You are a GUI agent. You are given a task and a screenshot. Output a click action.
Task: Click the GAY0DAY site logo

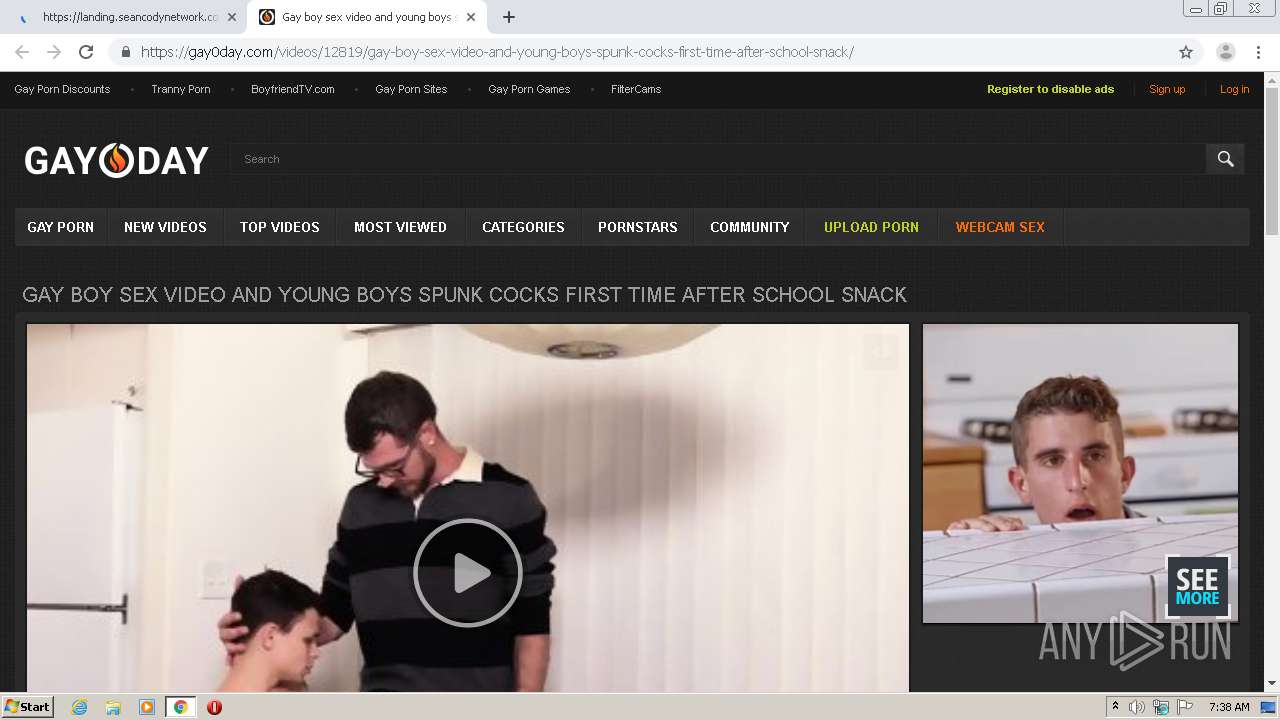coord(117,160)
